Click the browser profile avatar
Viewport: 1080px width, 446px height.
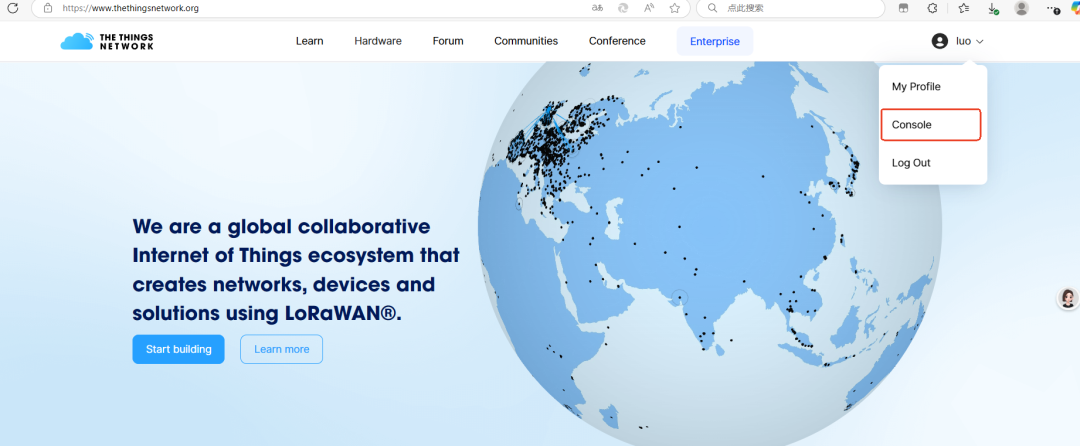[1021, 8]
